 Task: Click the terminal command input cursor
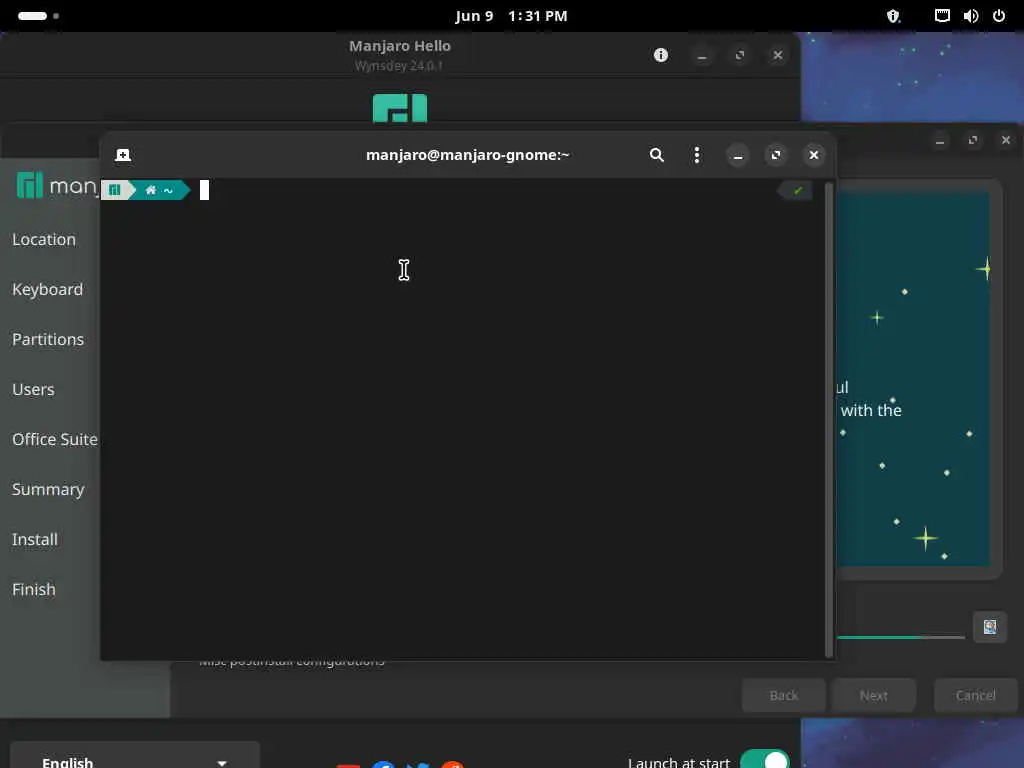pos(204,190)
